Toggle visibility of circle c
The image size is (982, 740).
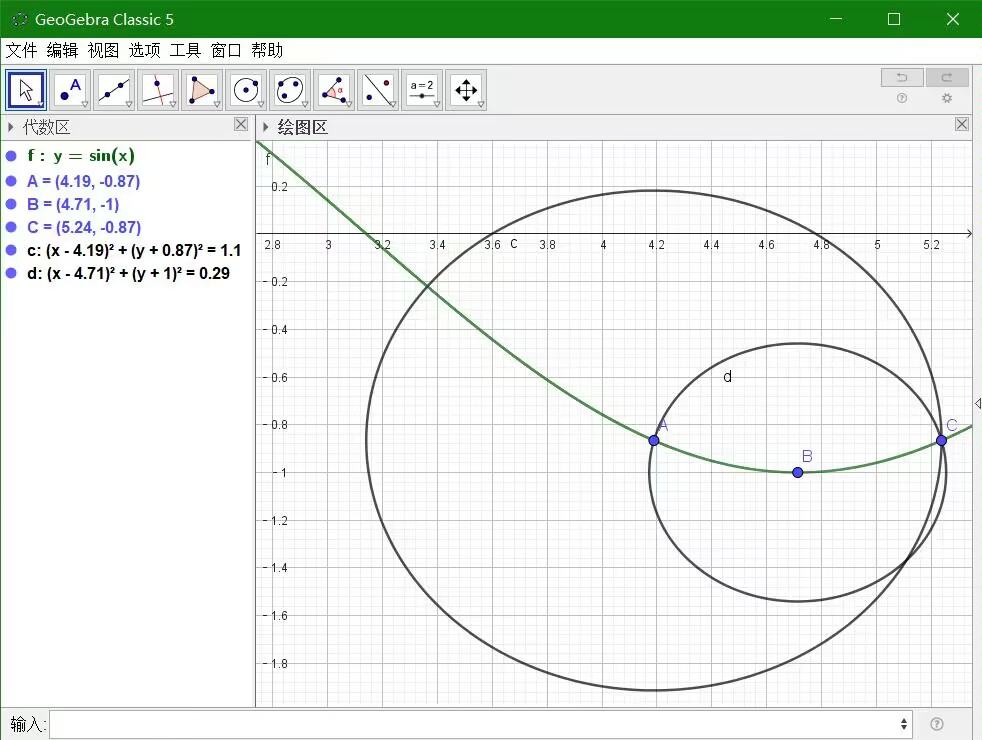(x=11, y=250)
